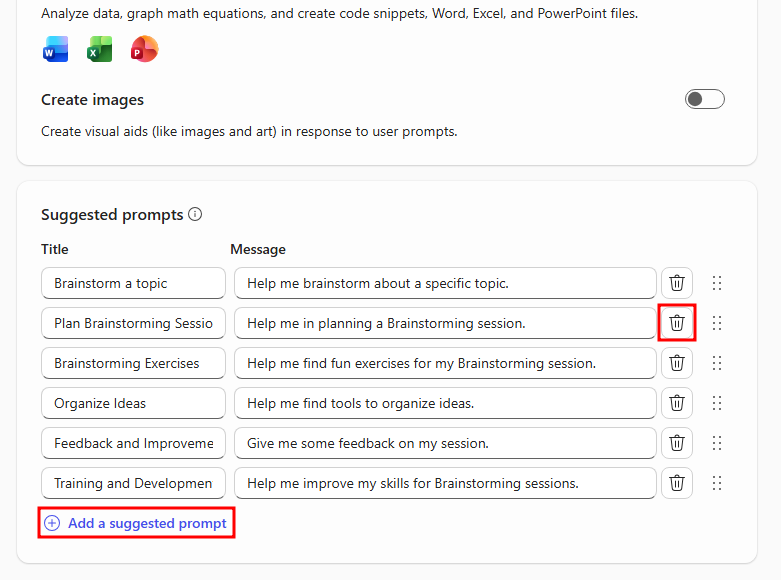Edit the 'Help me find fun exercises' message
The width and height of the screenshot is (781, 580).
445,363
